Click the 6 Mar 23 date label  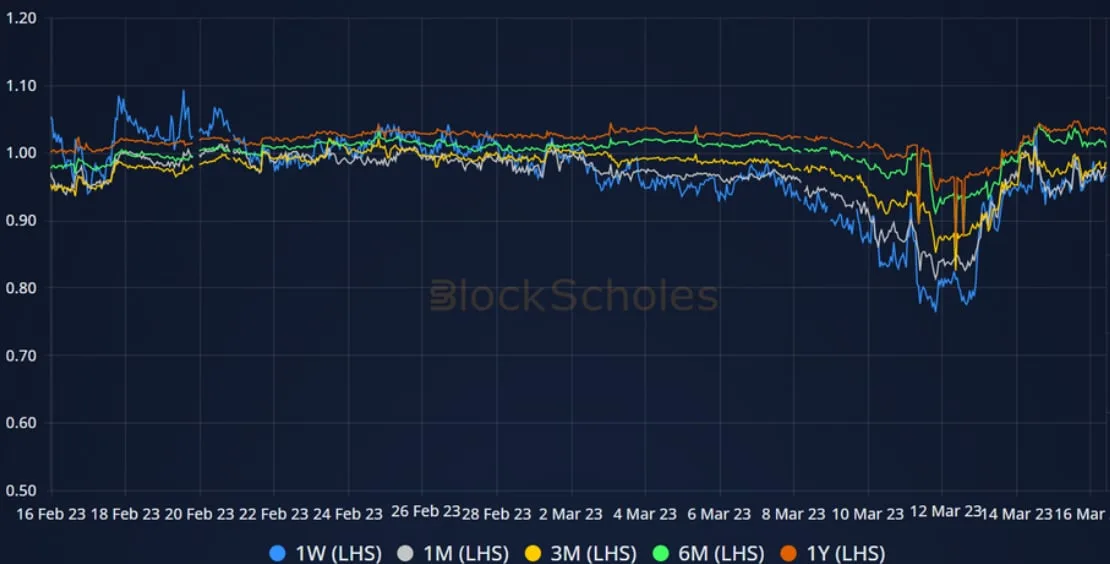(x=719, y=514)
